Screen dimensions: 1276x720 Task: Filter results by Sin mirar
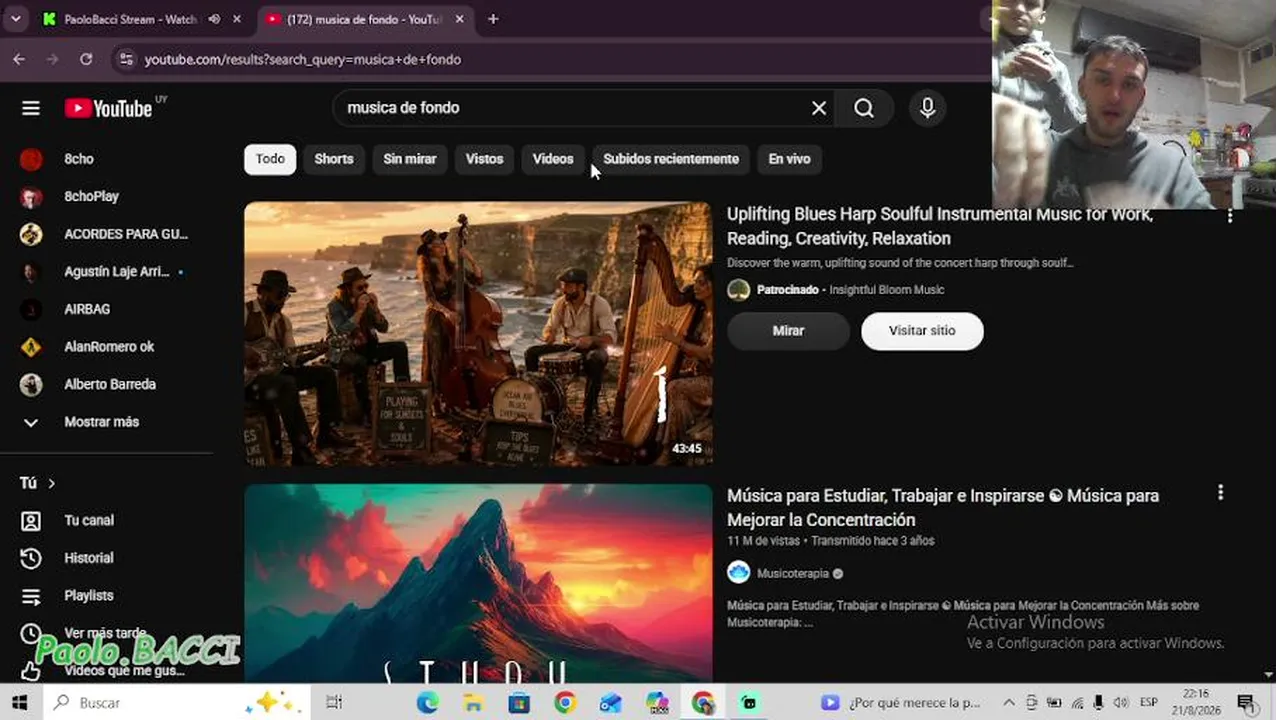click(x=410, y=159)
